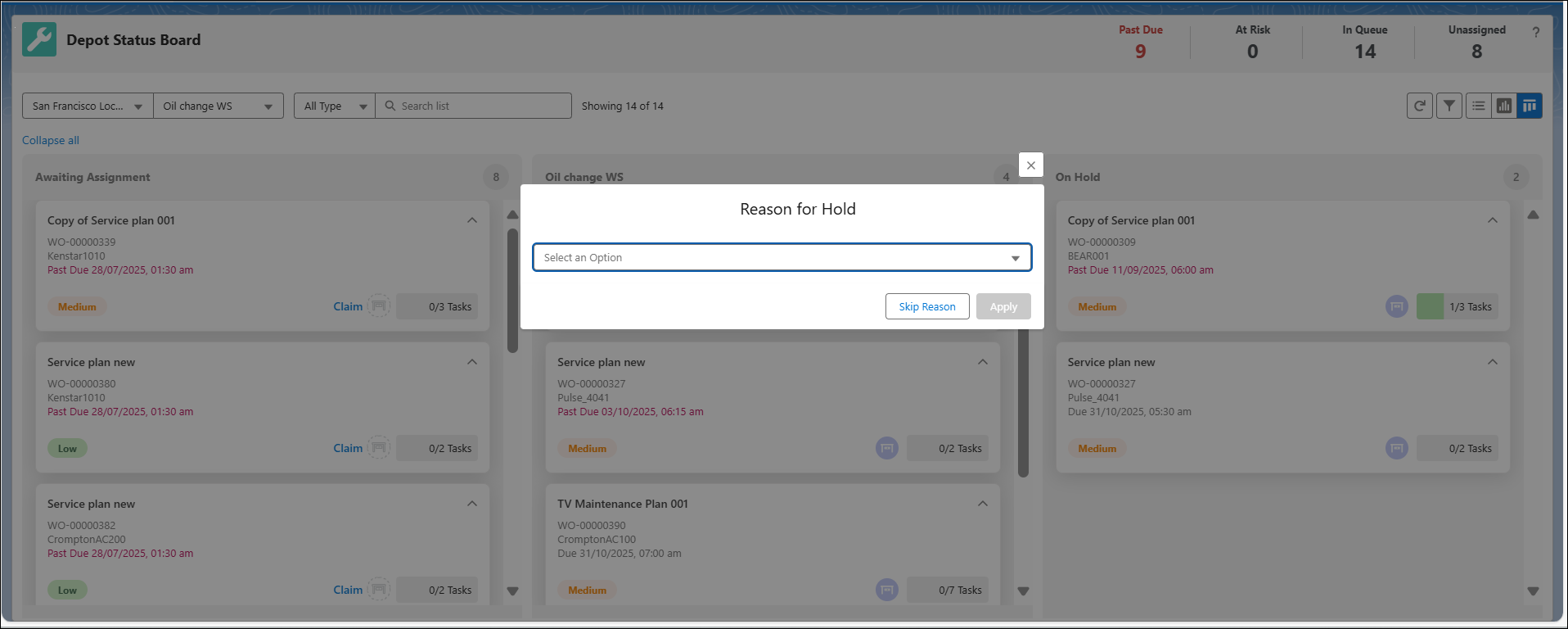Image resolution: width=1568 pixels, height=629 pixels.
Task: Click On Hold count badge 2
Action: point(1516,177)
